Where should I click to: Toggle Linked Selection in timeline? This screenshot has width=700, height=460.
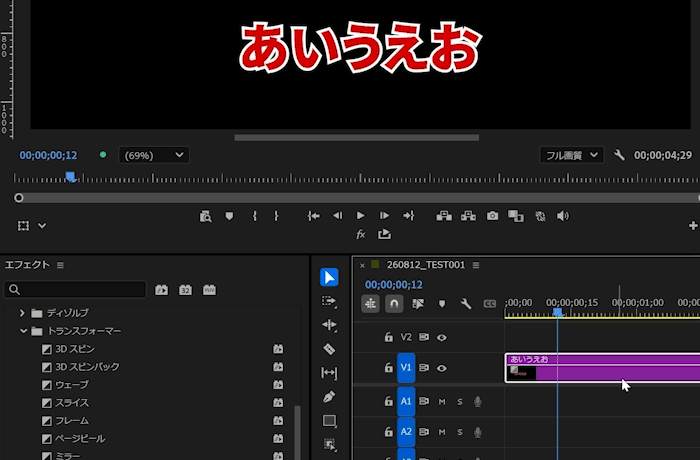[418, 304]
